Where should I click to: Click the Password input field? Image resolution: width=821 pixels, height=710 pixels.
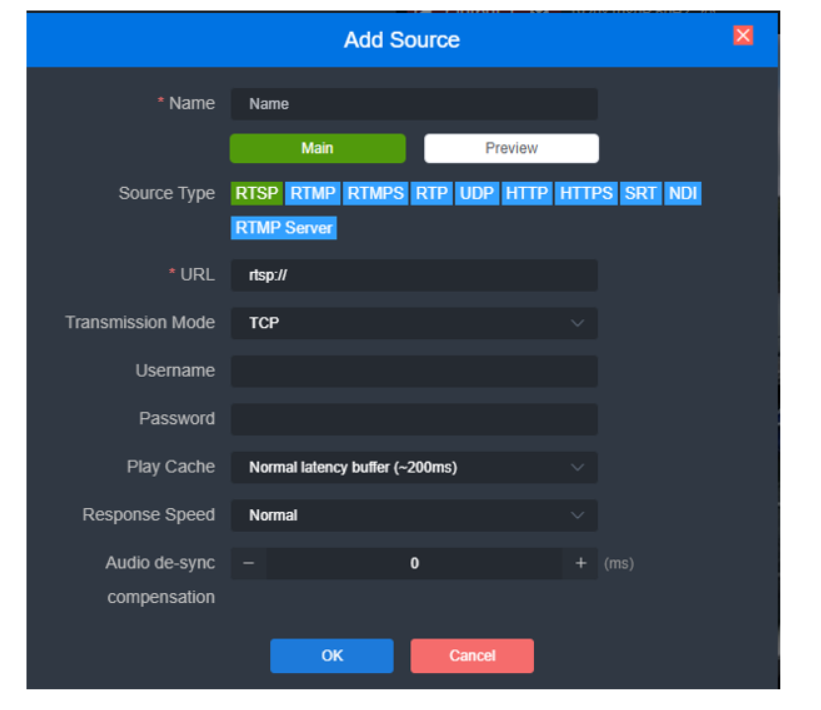point(414,419)
